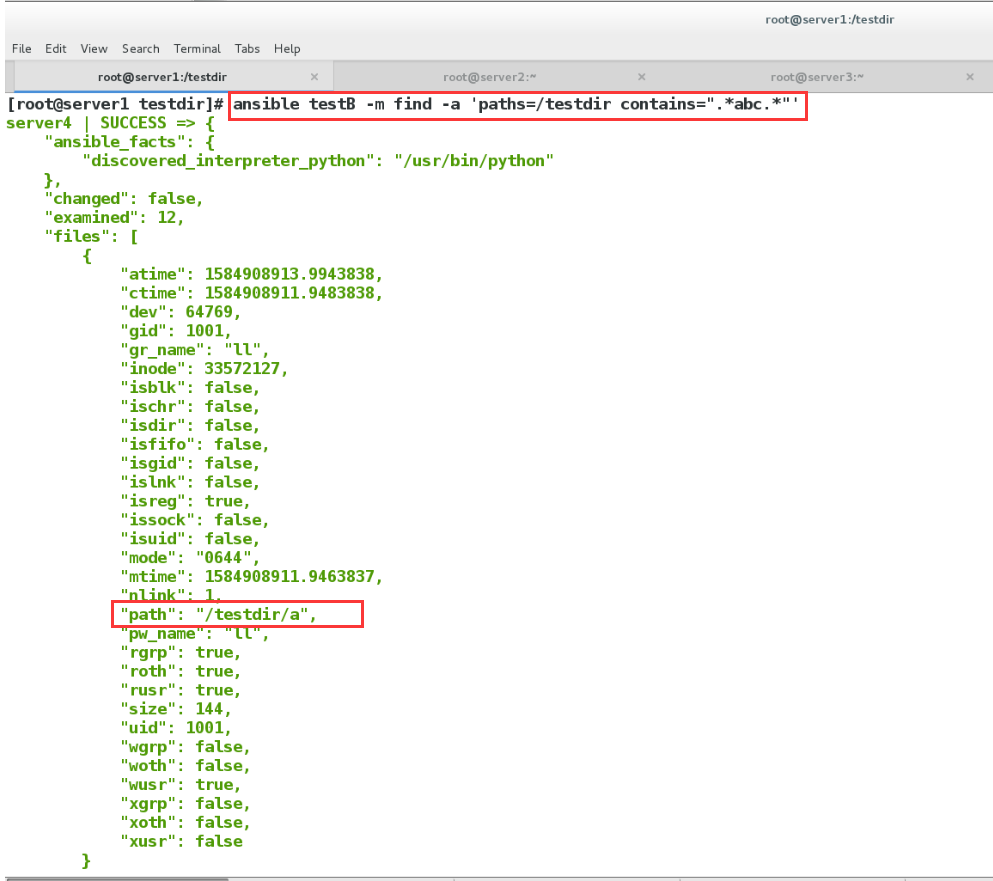Click the "path": "/testdir/a" line
This screenshot has height=881, width=993.
[218, 614]
